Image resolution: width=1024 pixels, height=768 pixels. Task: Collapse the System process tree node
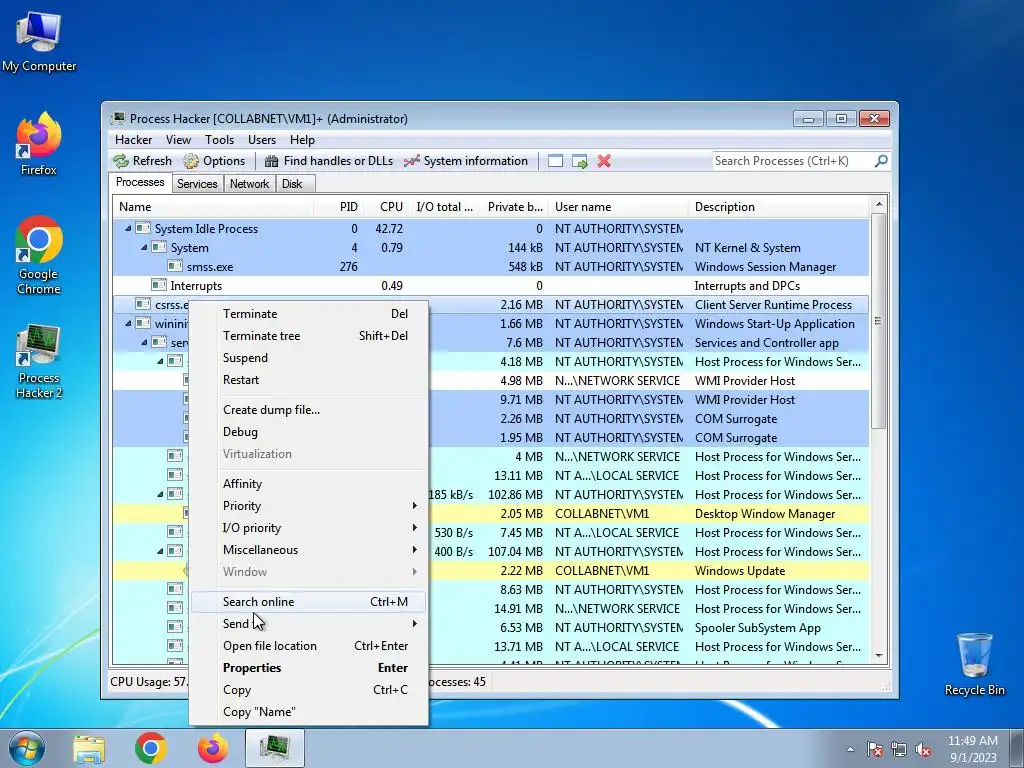coord(144,248)
